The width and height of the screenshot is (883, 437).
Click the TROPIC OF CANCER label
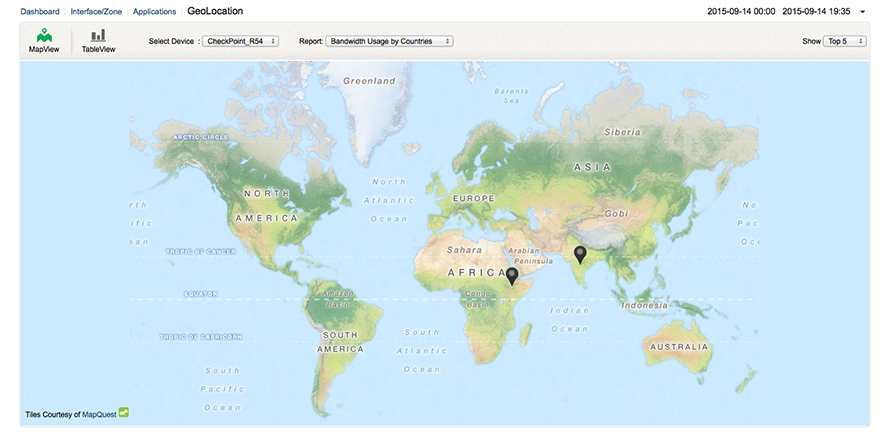tap(201, 252)
